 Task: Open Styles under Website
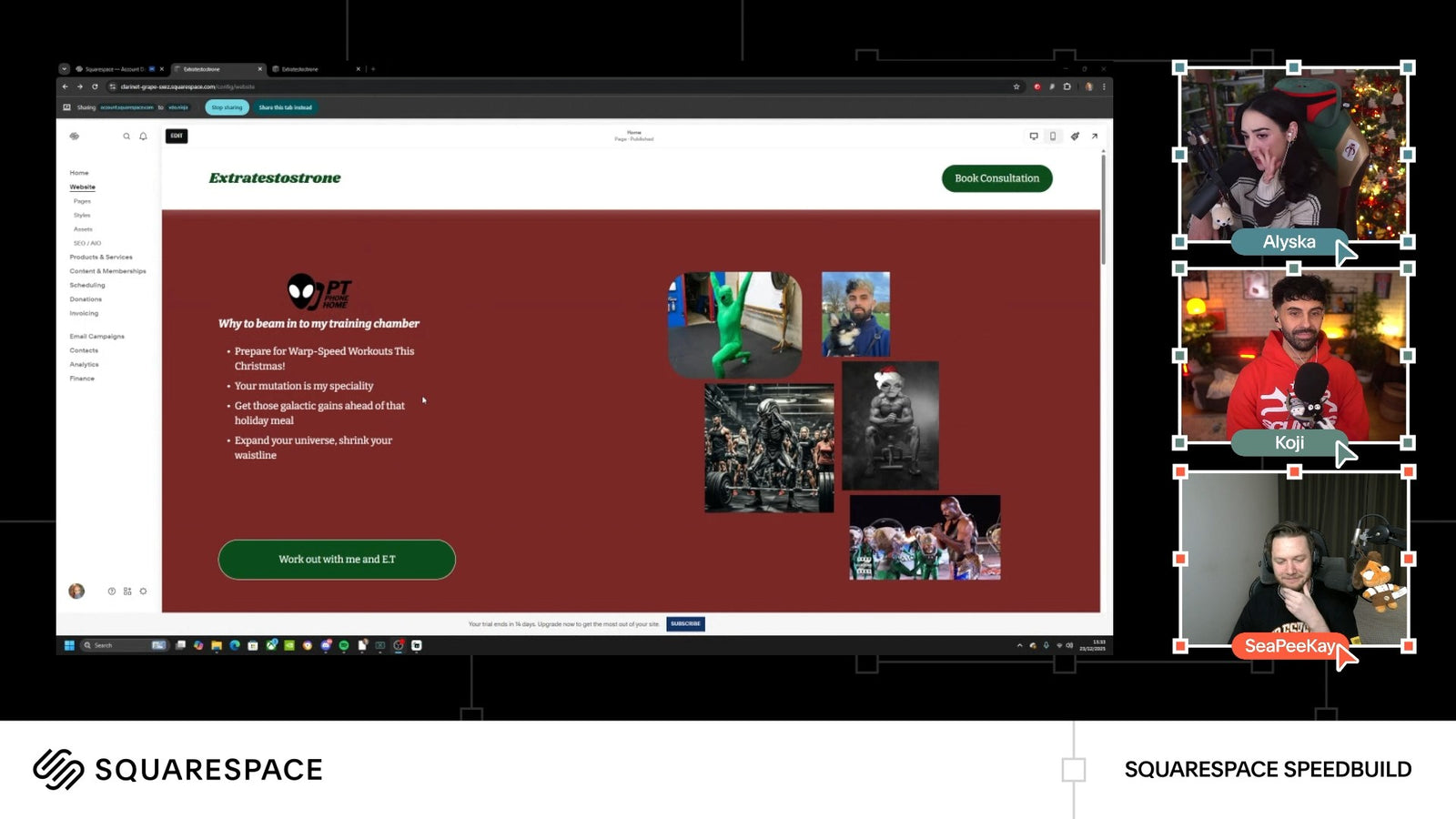point(82,216)
